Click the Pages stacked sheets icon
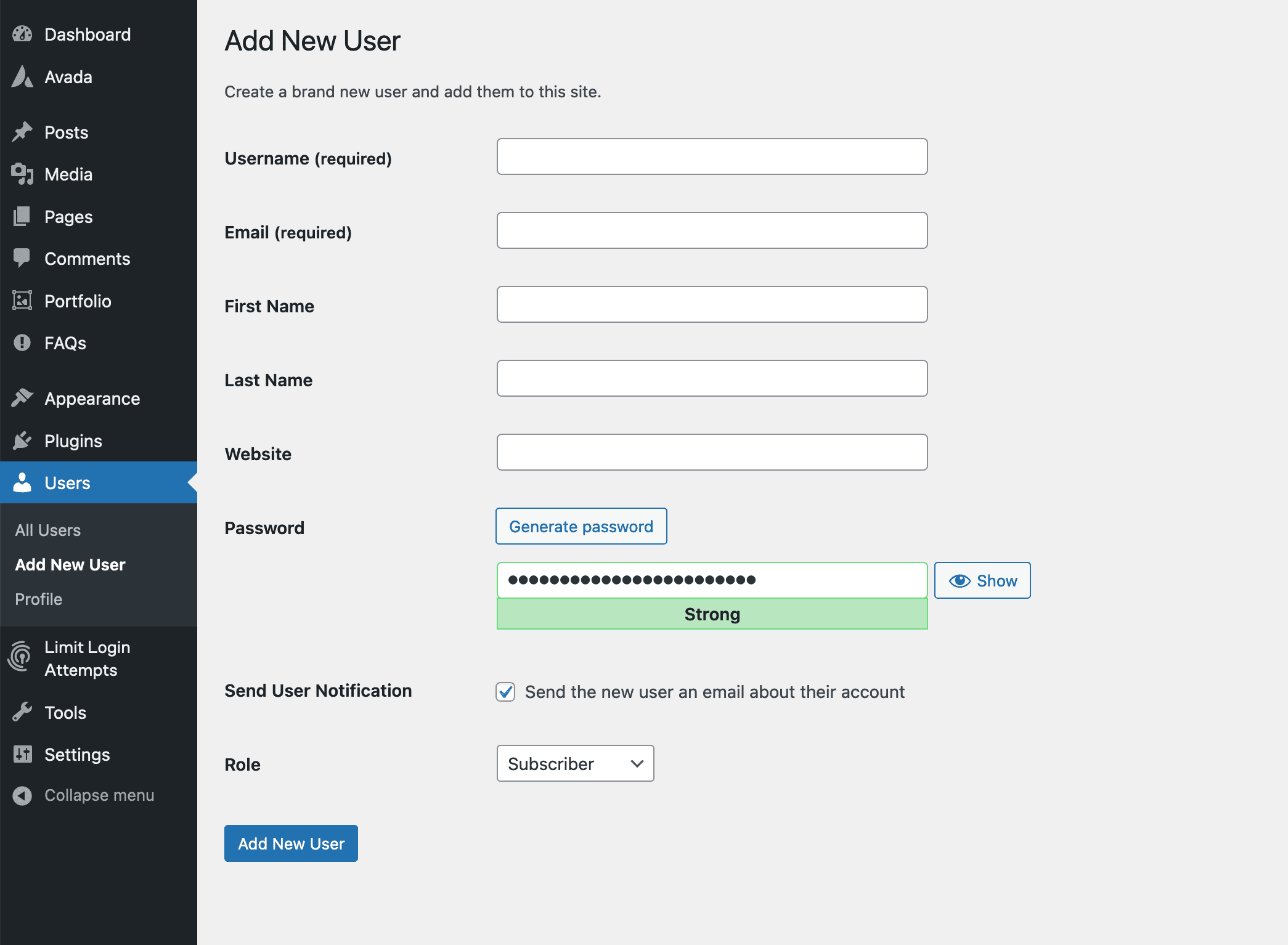 click(x=22, y=216)
